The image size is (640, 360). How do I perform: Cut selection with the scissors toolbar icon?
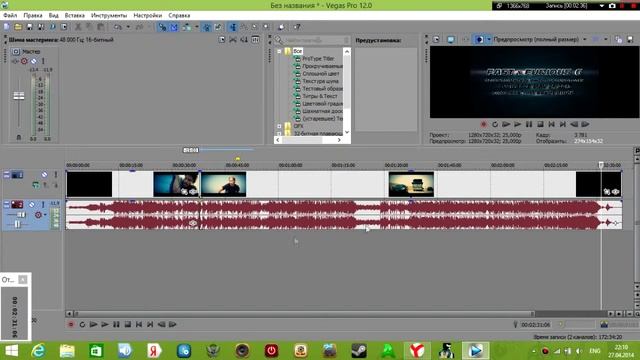click(x=78, y=27)
